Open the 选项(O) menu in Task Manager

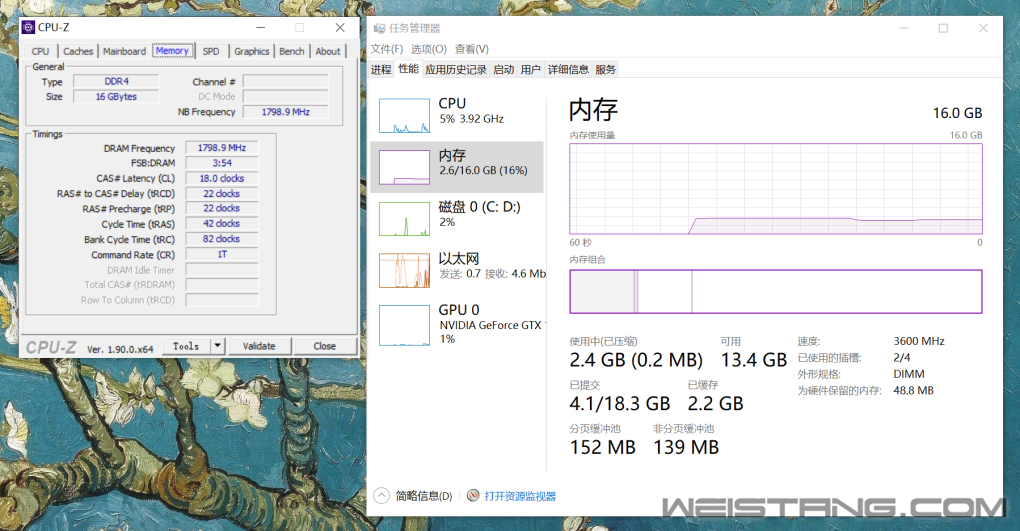[x=429, y=49]
